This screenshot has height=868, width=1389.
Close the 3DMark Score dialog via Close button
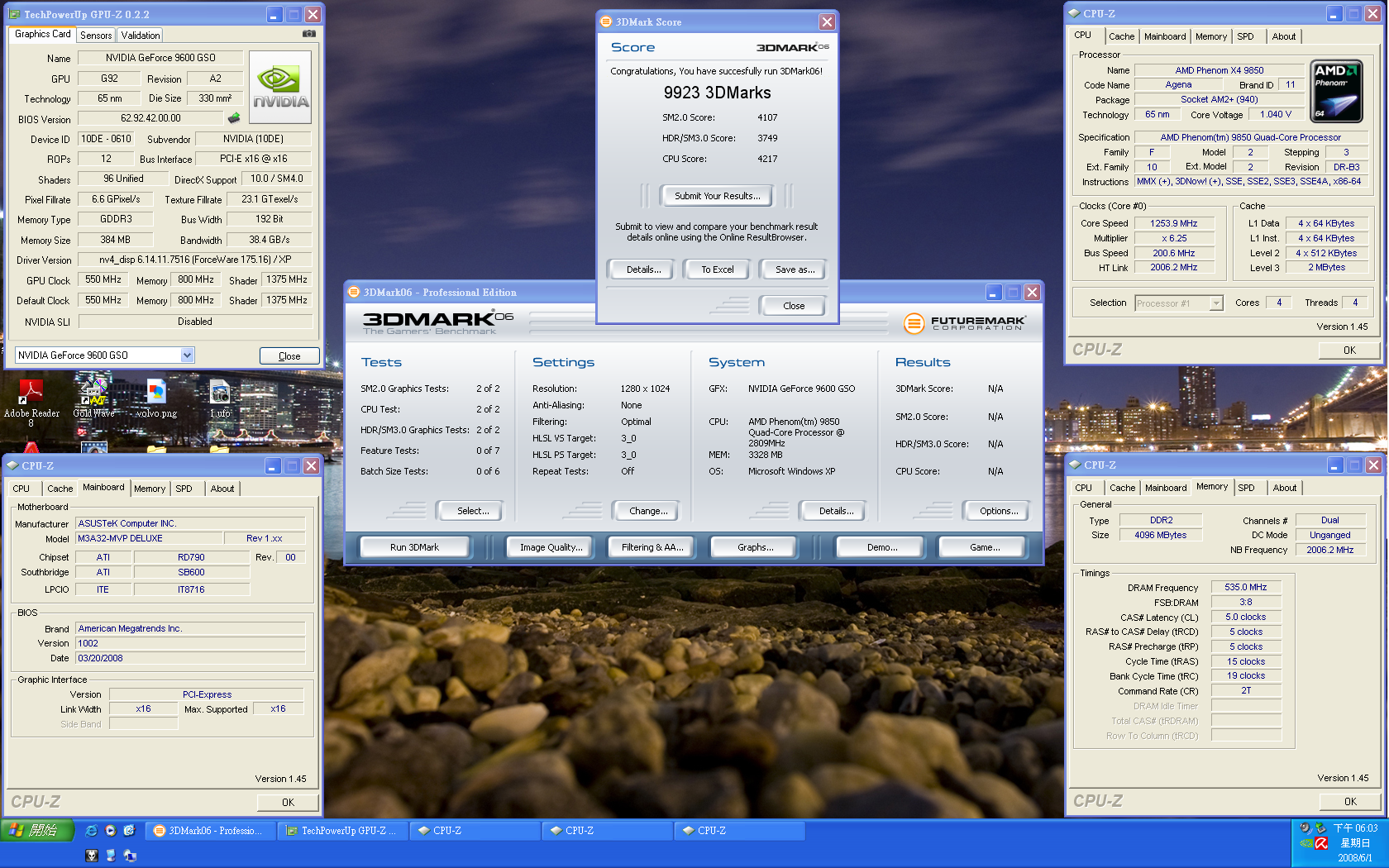[x=793, y=306]
